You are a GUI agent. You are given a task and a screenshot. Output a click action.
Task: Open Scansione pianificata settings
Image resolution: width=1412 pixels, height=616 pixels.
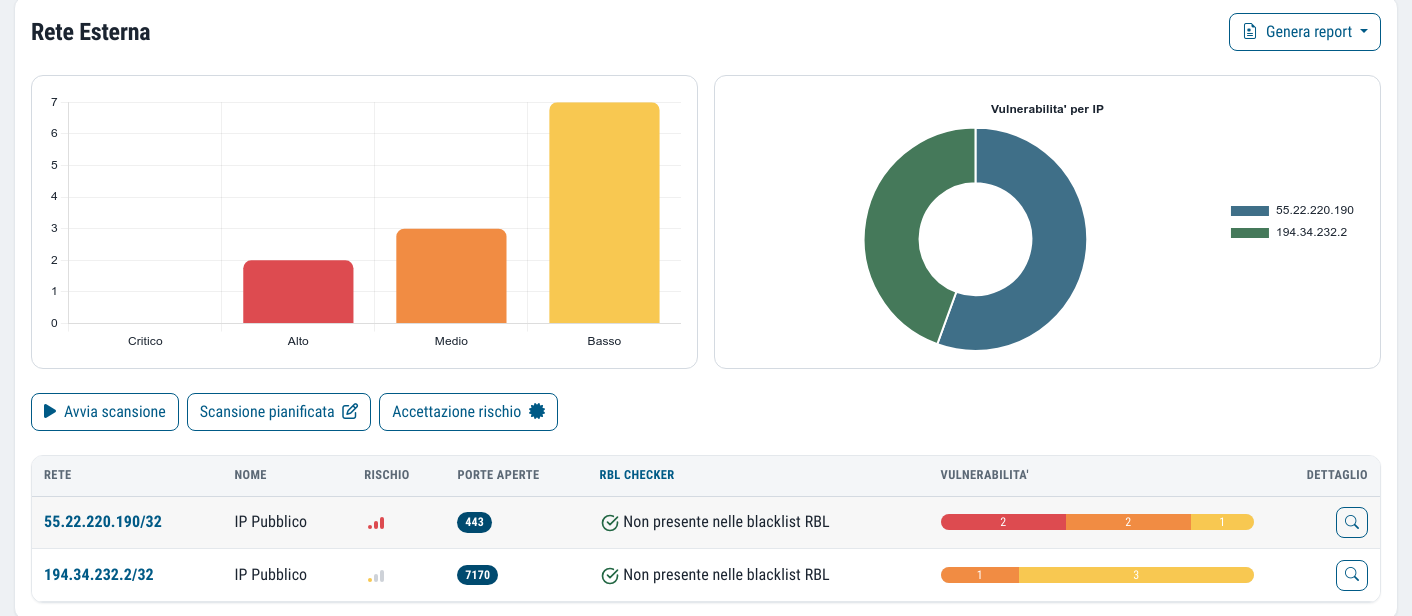[279, 412]
